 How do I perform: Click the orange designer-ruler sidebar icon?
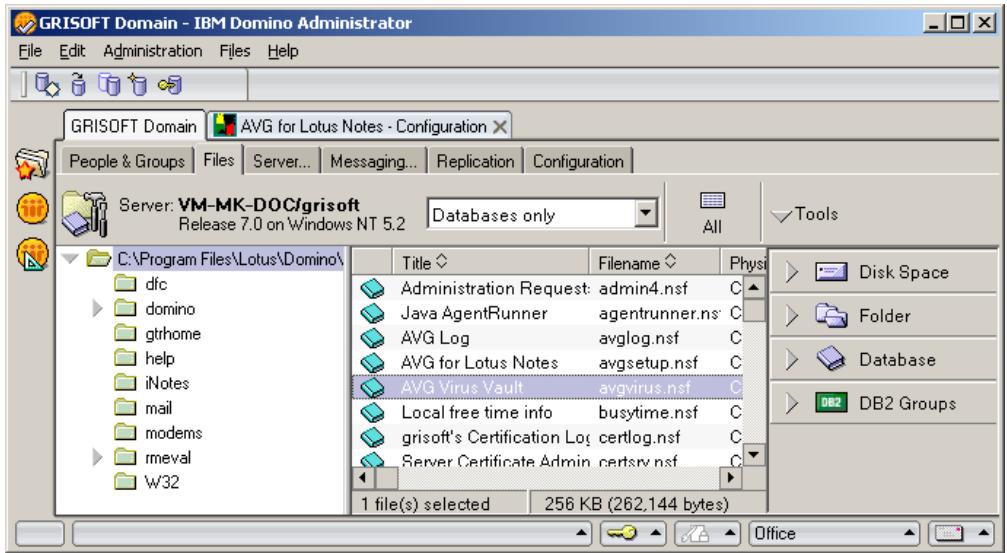coord(32,254)
